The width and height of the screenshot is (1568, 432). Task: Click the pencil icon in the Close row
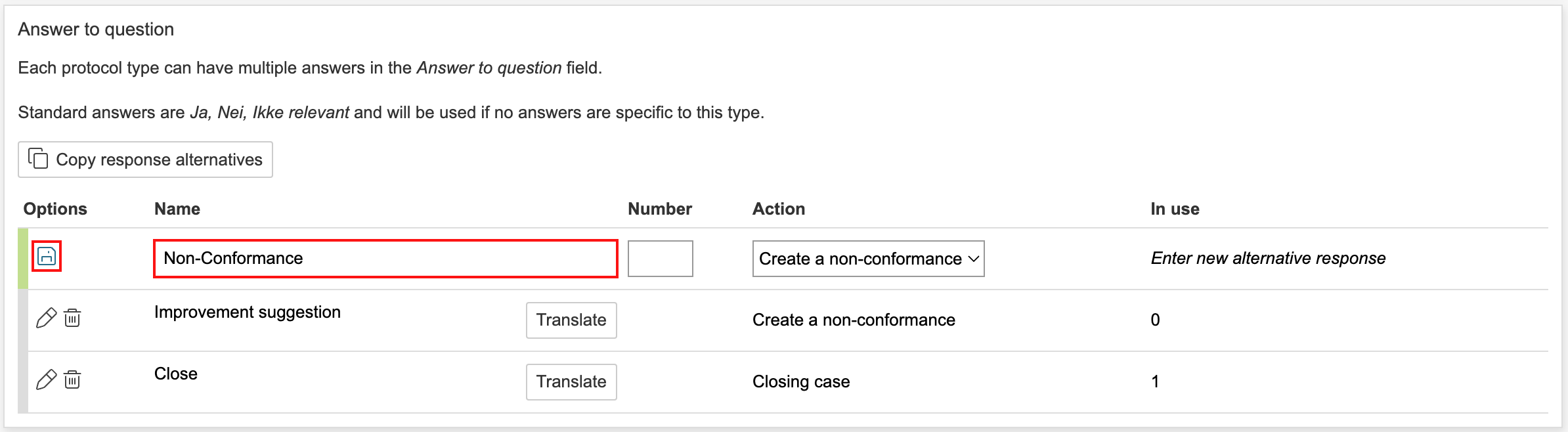[46, 380]
